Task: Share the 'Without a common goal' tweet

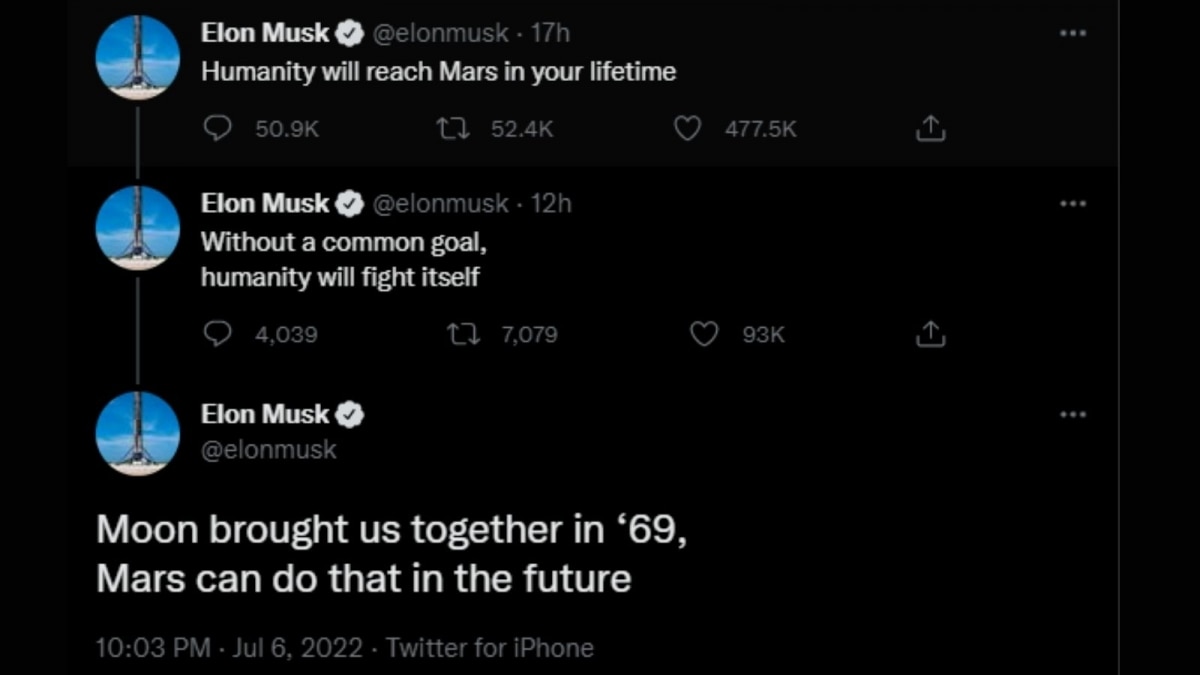Action: (x=930, y=334)
